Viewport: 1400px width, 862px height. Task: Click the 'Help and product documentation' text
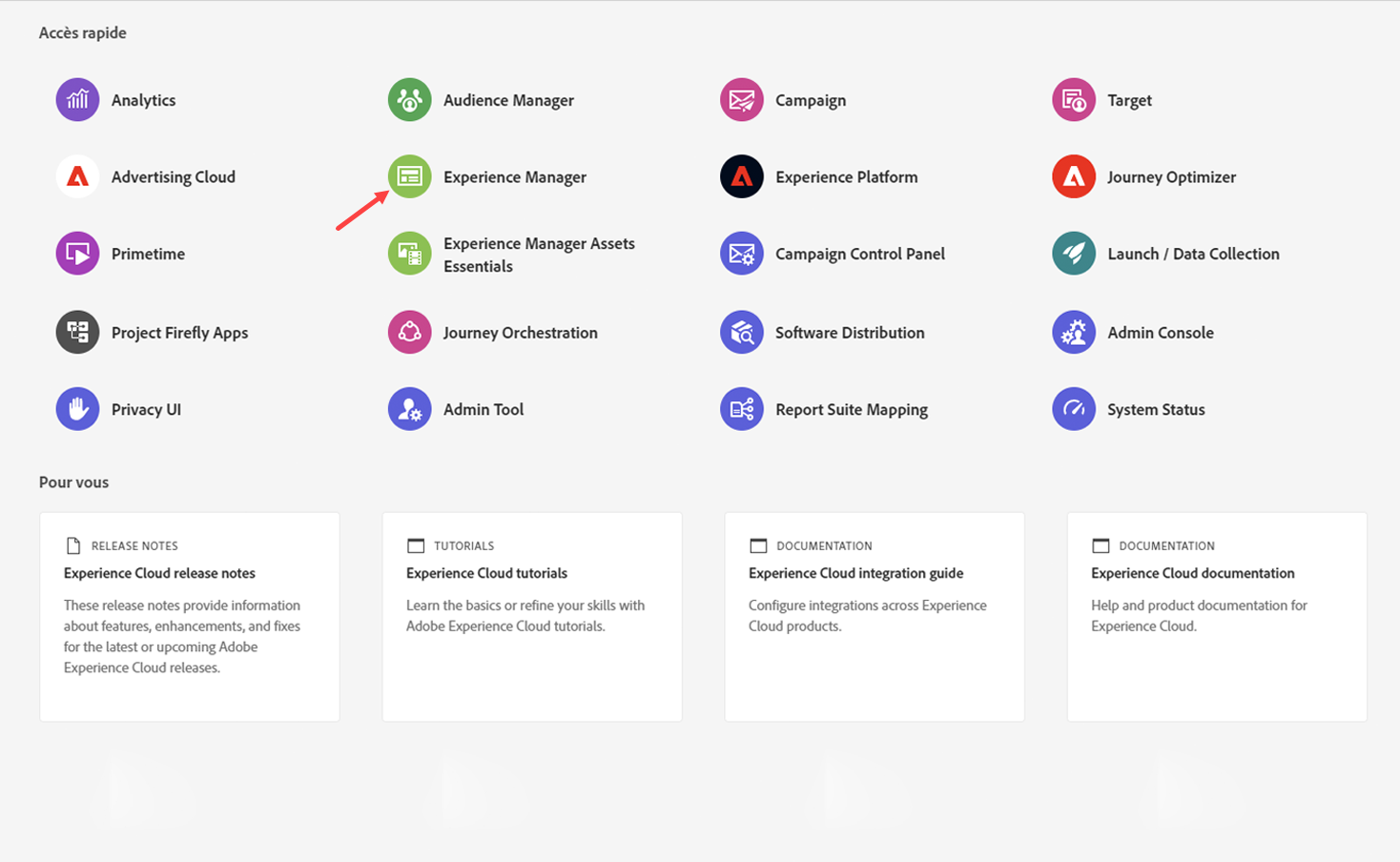point(1199,616)
